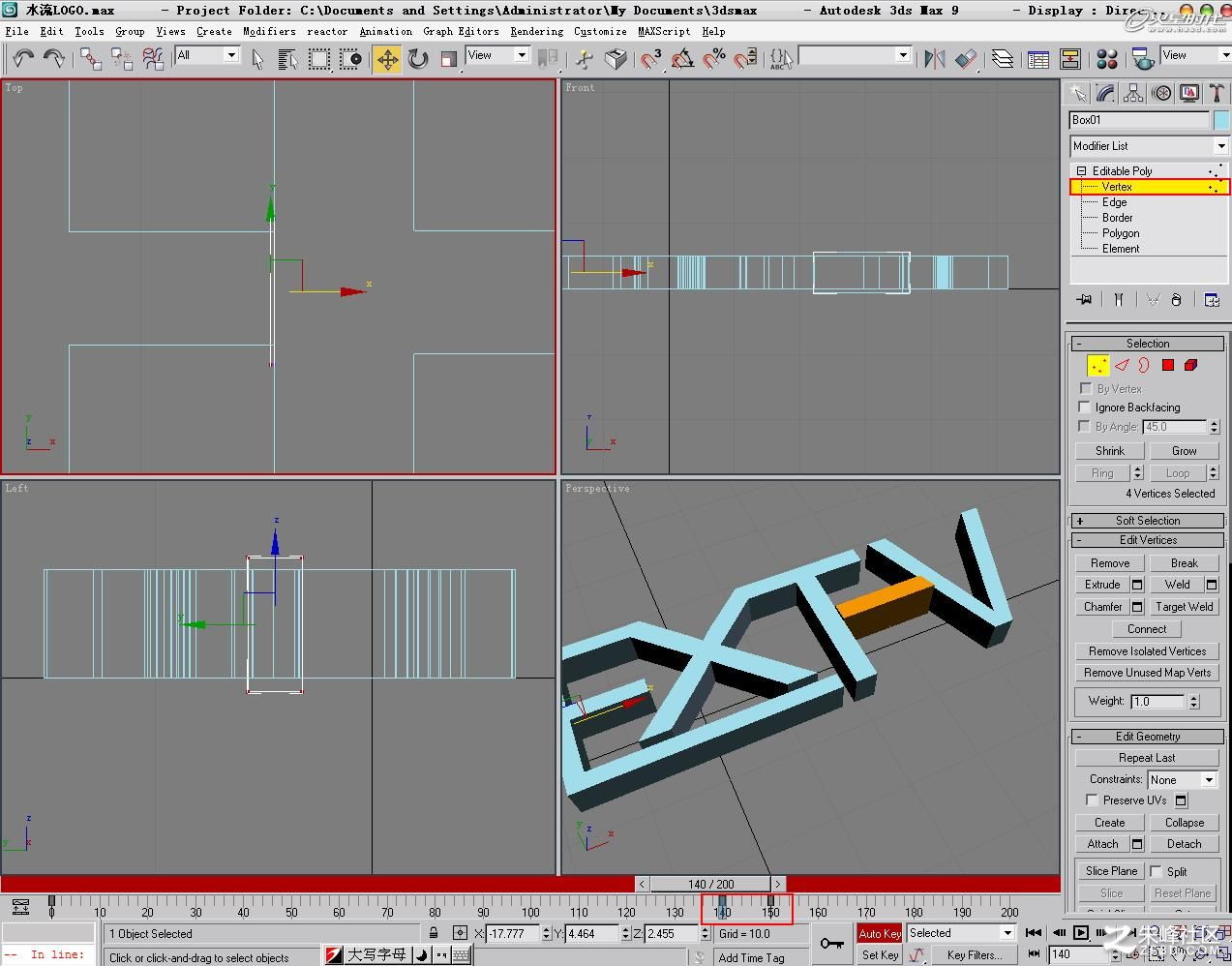Open the Constraints dropdown set to None

[1182, 780]
